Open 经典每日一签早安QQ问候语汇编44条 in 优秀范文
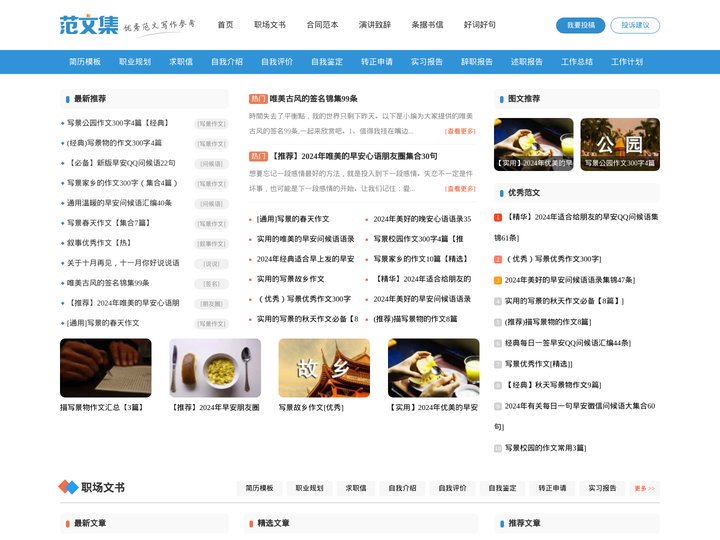Screen dimensions: 720x540 (567, 343)
